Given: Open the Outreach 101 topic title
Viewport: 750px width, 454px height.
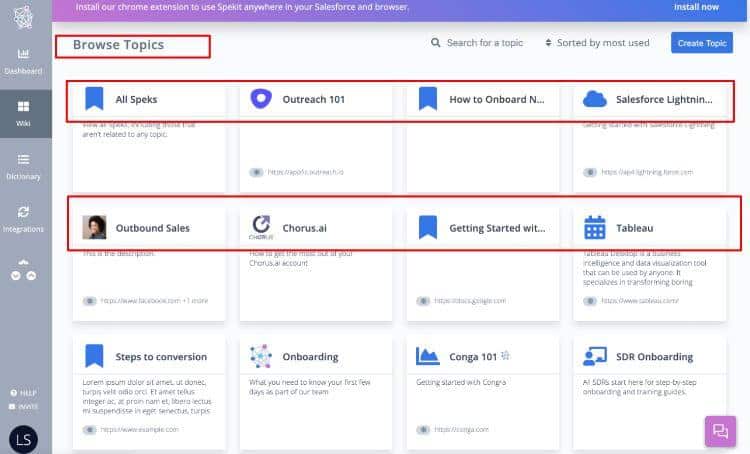Looking at the screenshot, I should (313, 100).
